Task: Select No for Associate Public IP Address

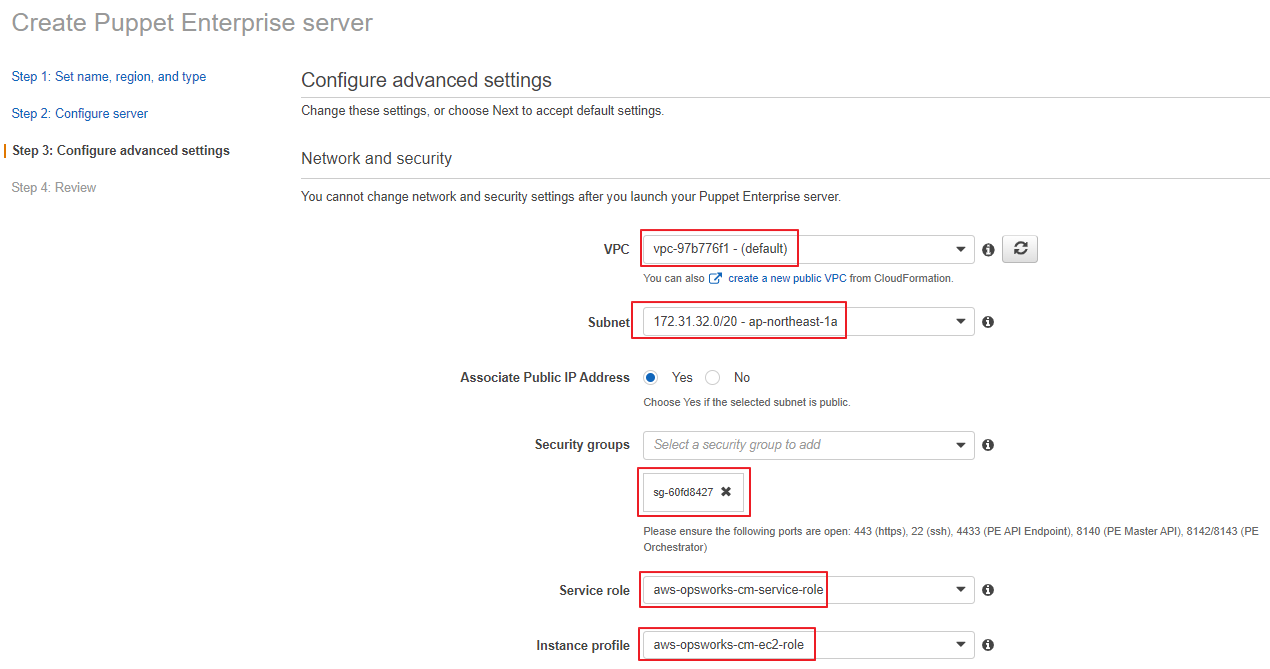Action: pos(713,378)
